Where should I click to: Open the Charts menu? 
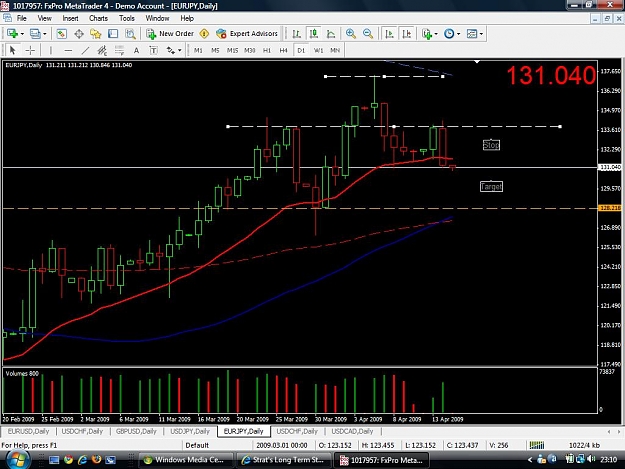pyautogui.click(x=98, y=18)
